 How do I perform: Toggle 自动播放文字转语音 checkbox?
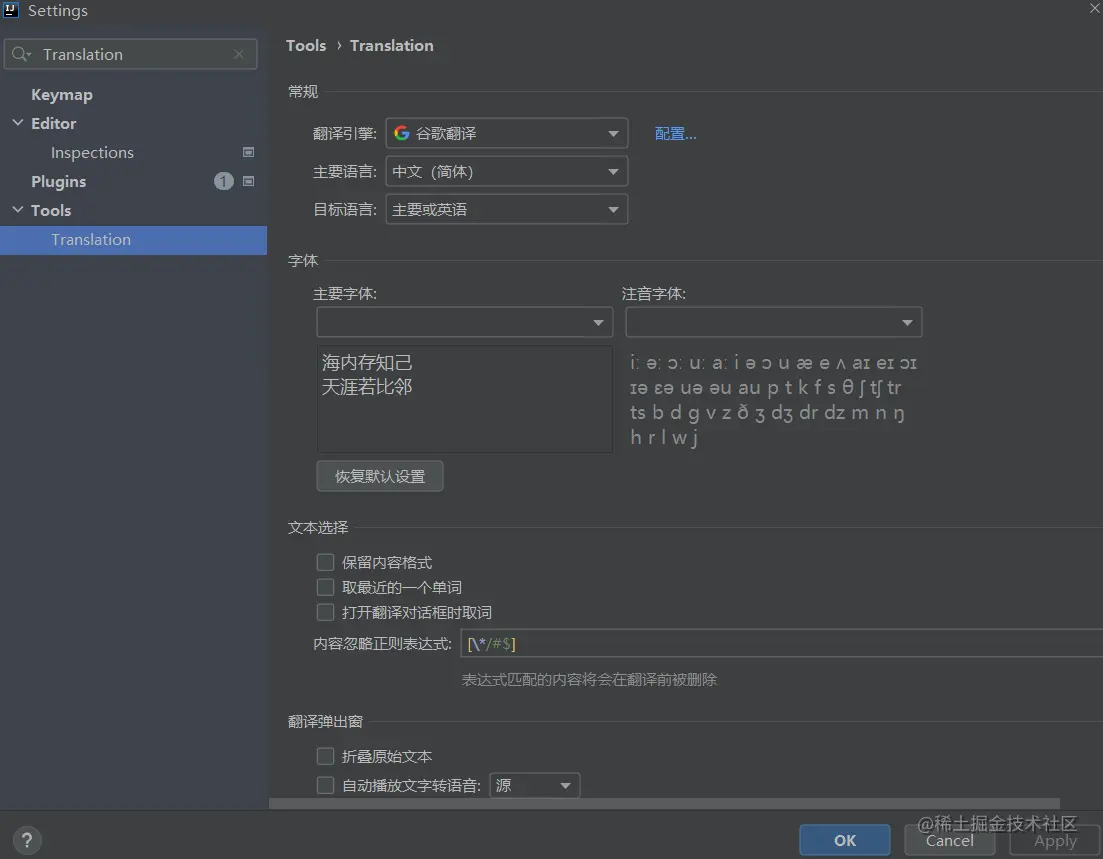click(325, 785)
